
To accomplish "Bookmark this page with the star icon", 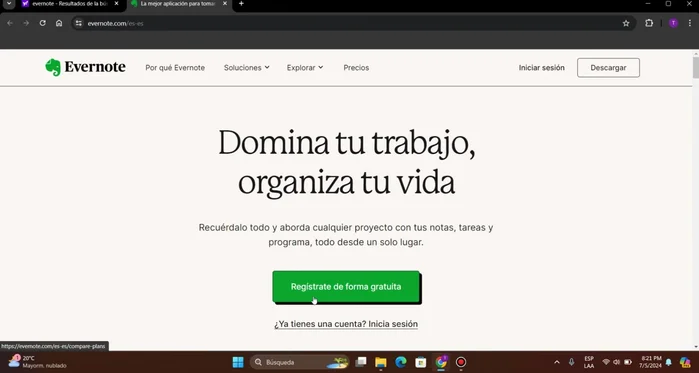I will [x=626, y=23].
